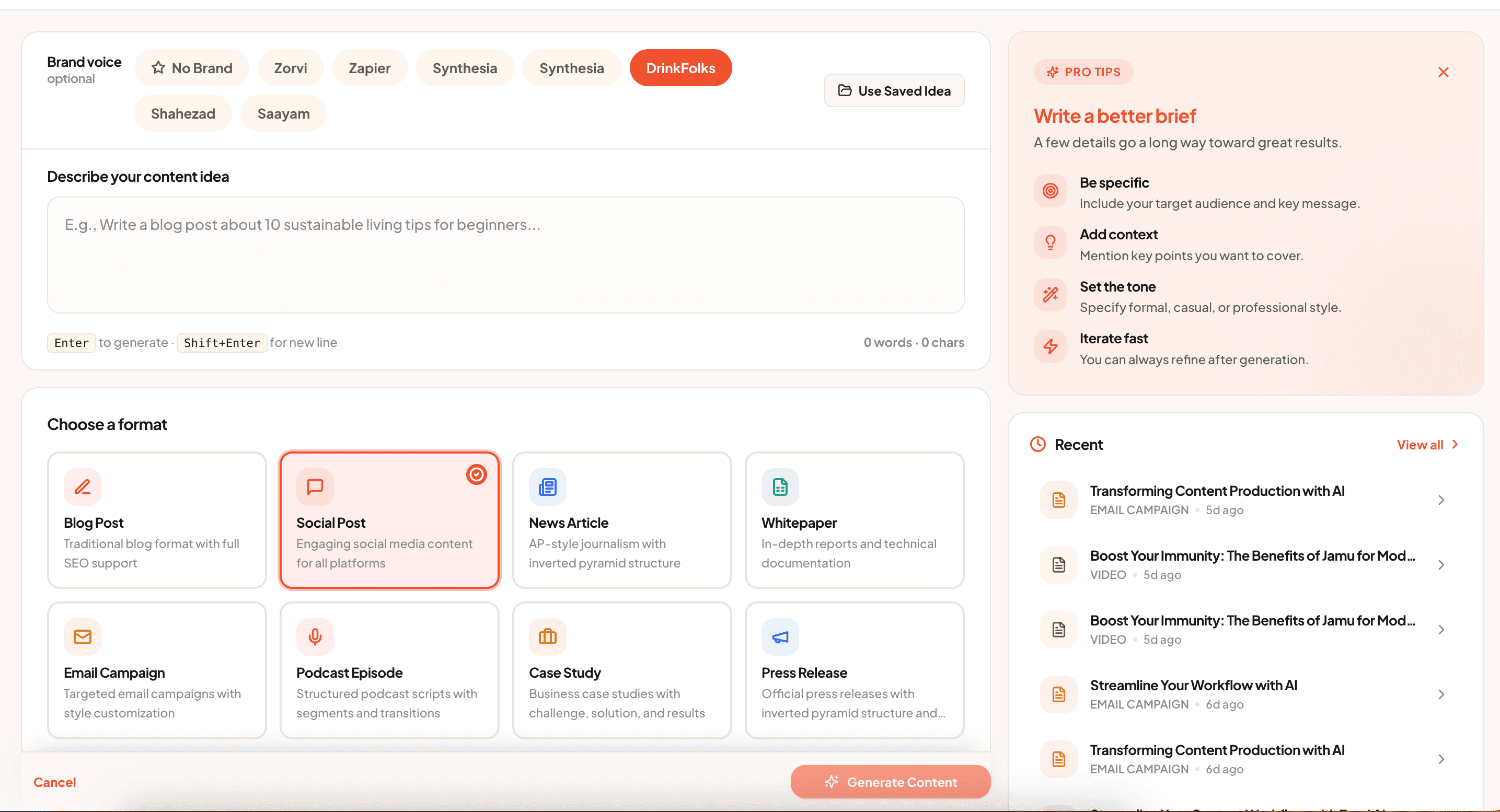Click the Podcast Episode microphone icon

[315, 637]
